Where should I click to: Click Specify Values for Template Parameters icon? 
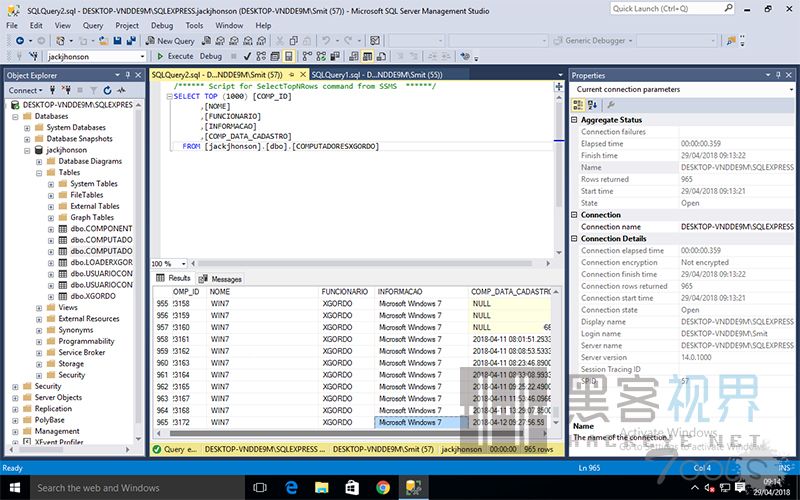(x=464, y=56)
